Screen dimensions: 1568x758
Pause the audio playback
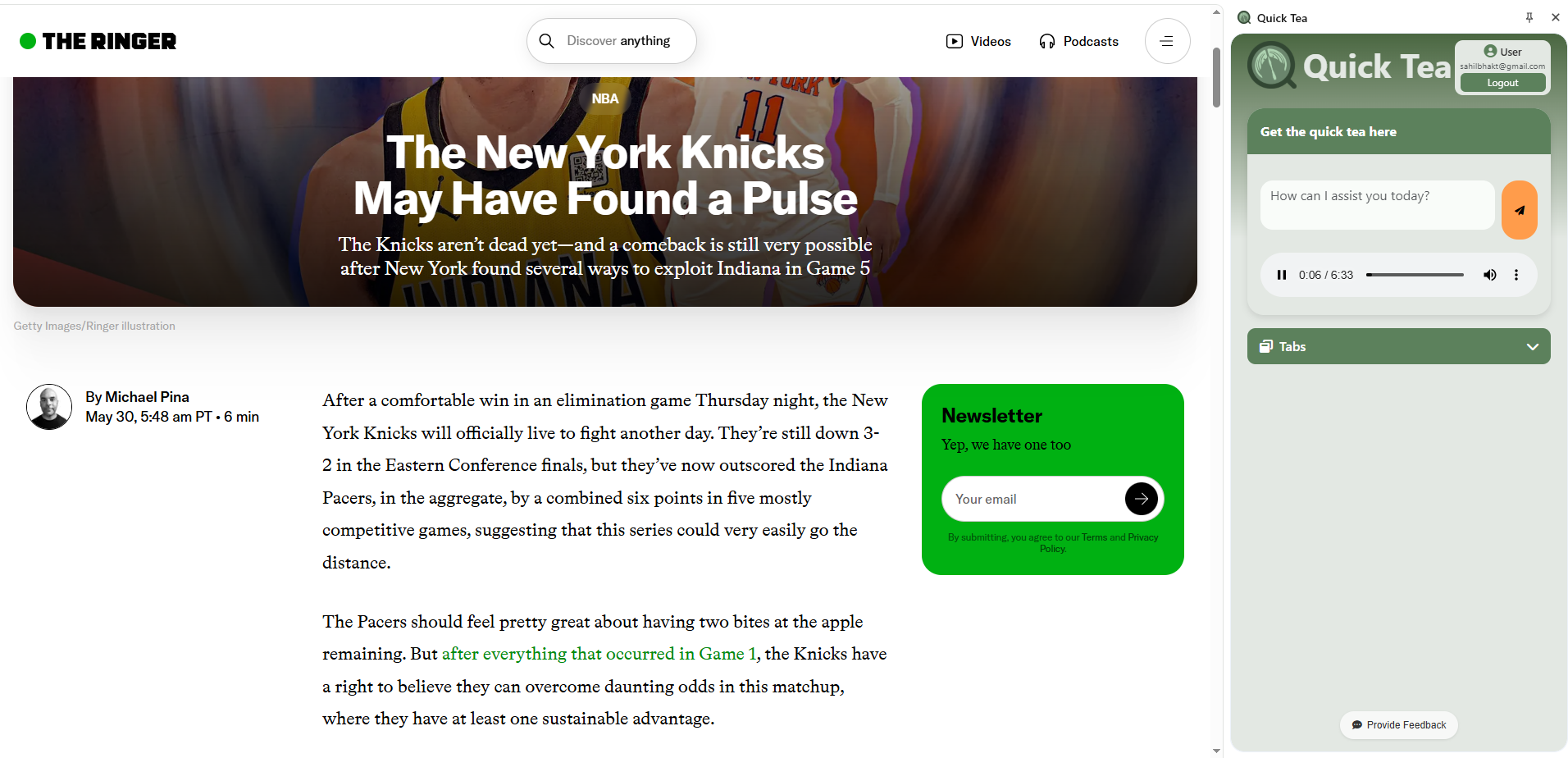[1282, 275]
